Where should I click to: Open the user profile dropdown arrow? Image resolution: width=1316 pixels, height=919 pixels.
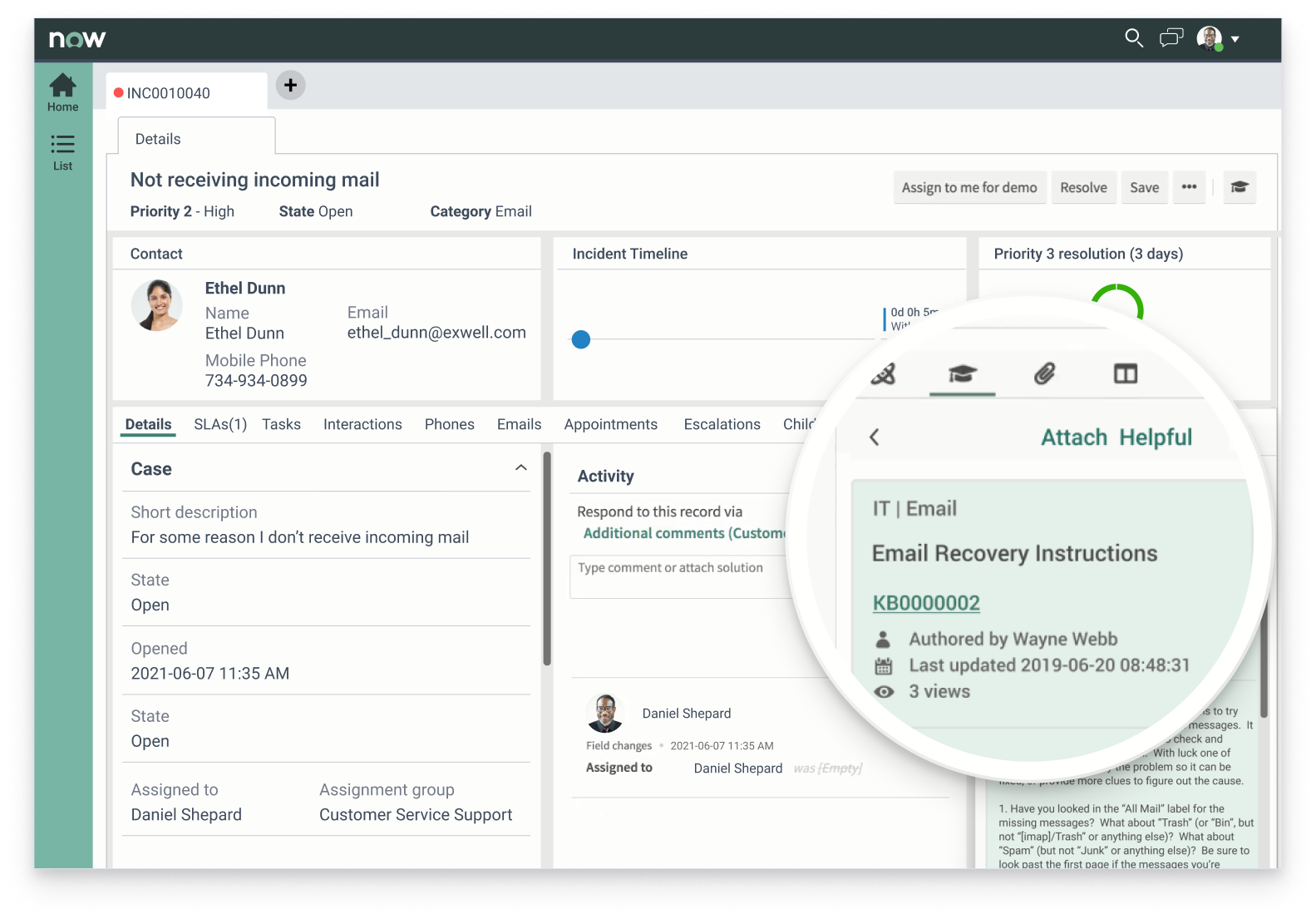click(1235, 39)
